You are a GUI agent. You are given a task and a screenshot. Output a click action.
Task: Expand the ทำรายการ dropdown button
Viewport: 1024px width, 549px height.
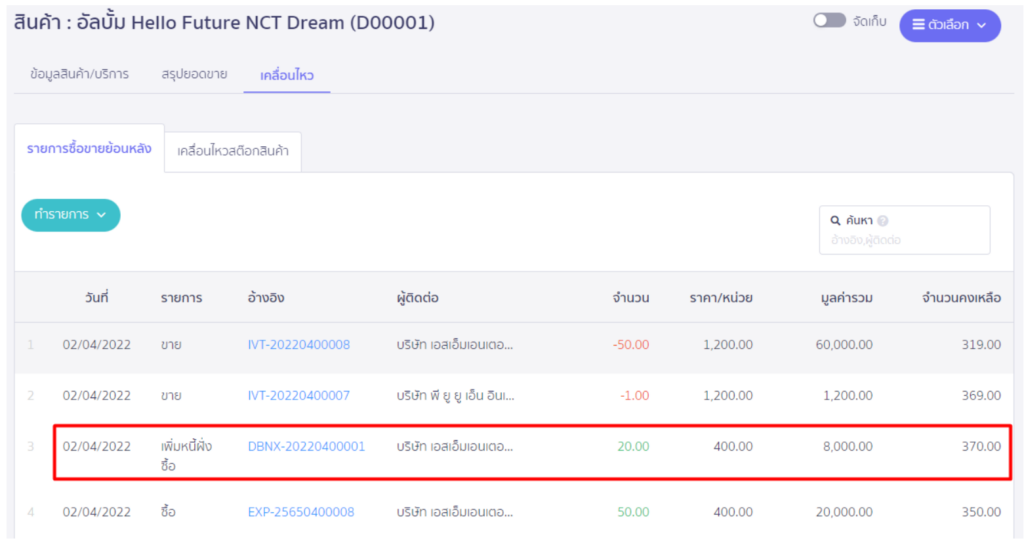tap(71, 215)
